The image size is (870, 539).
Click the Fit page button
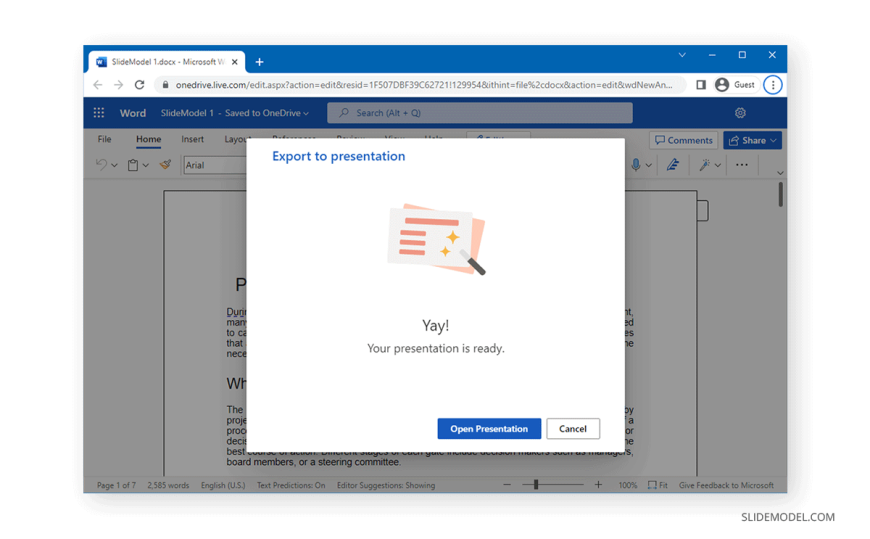coord(658,485)
